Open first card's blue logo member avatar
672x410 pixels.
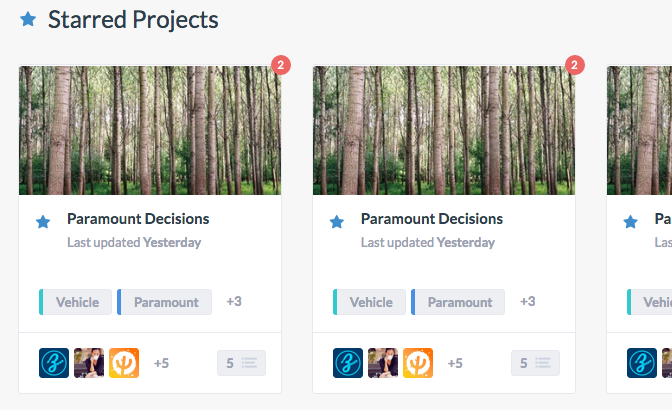pyautogui.click(x=54, y=363)
